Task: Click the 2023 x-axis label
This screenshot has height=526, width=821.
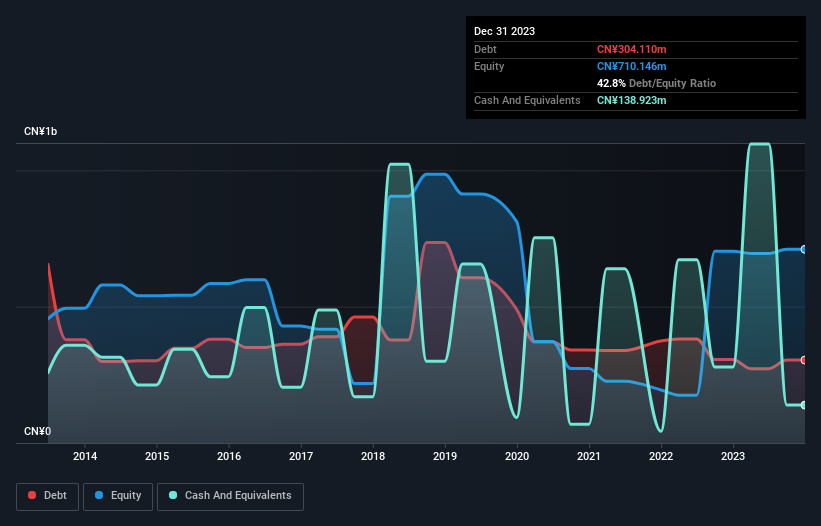Action: click(x=733, y=456)
